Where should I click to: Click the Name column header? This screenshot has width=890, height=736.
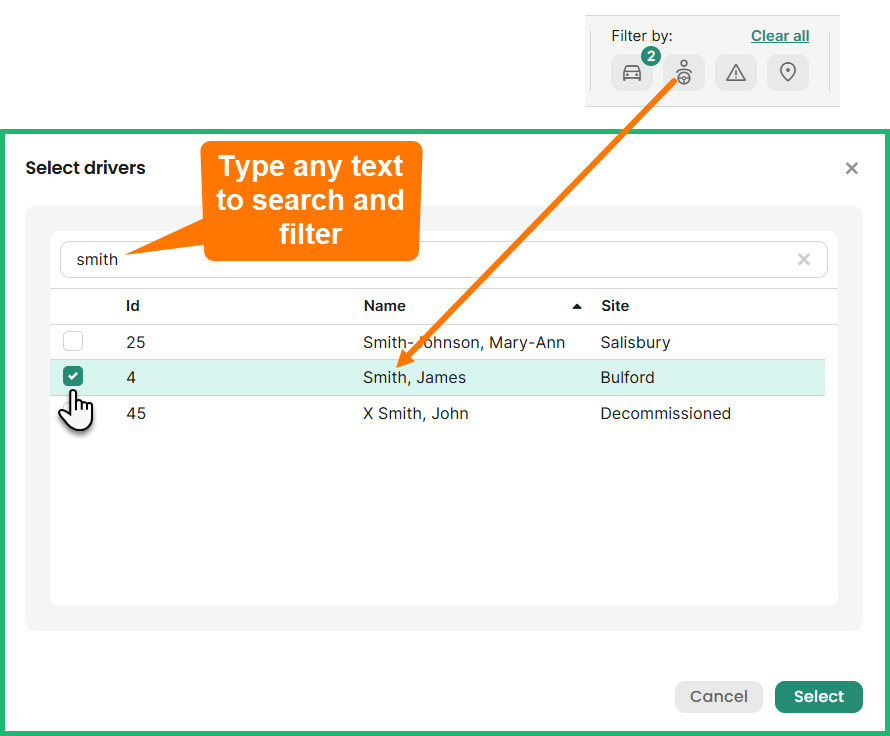point(385,306)
